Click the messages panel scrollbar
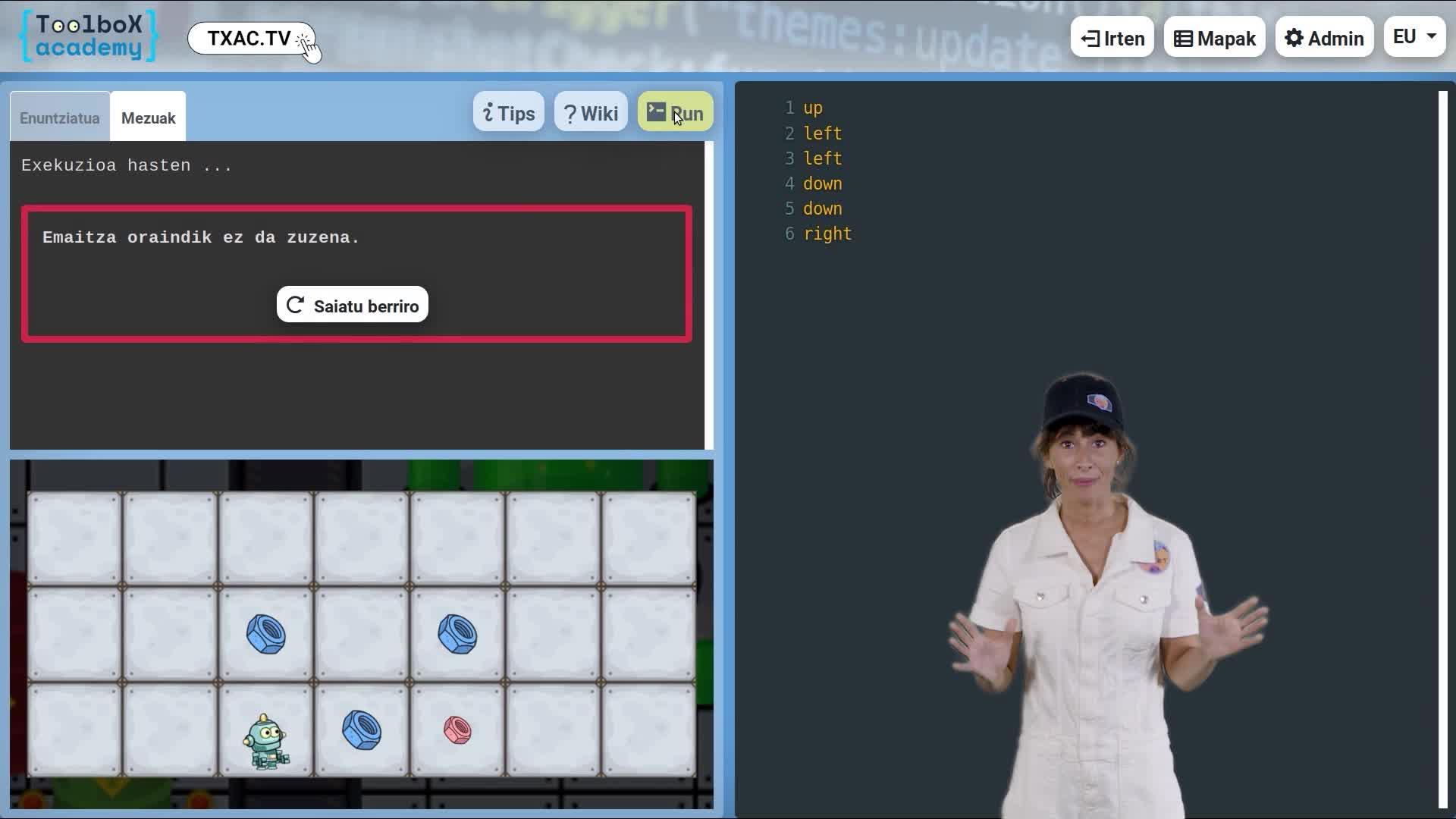The width and height of the screenshot is (1456, 819). (709, 296)
